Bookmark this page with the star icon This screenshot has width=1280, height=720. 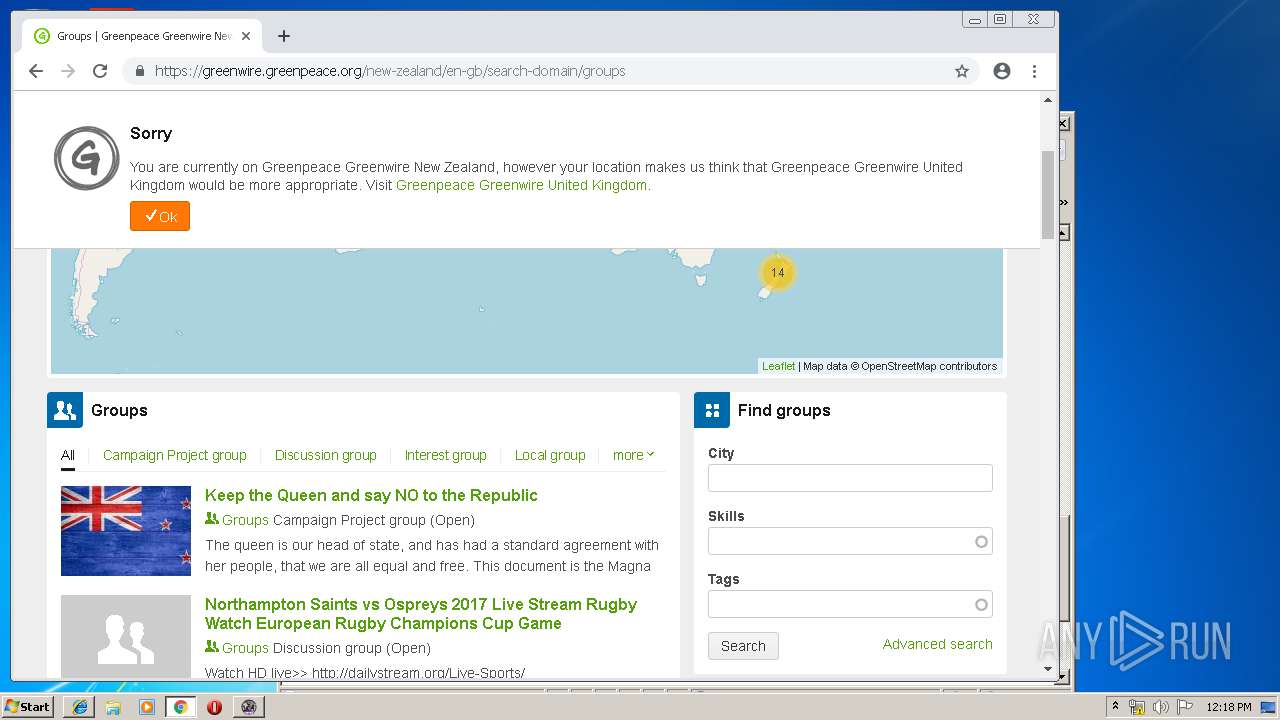tap(962, 71)
